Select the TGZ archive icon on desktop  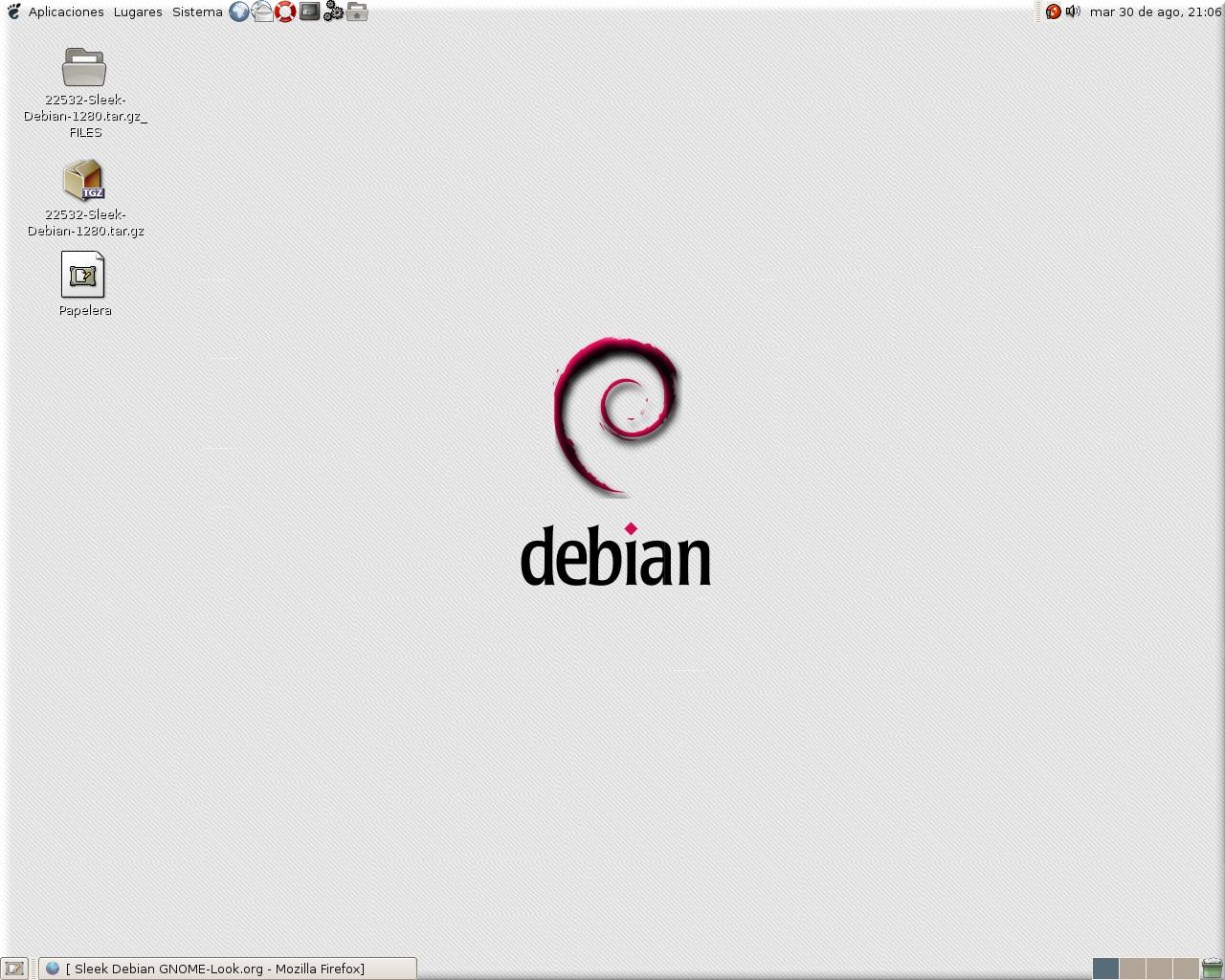(84, 180)
